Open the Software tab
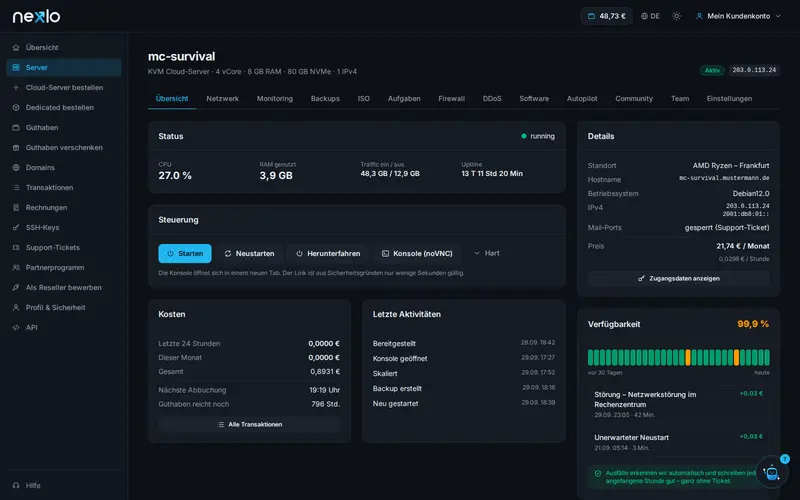 (534, 98)
